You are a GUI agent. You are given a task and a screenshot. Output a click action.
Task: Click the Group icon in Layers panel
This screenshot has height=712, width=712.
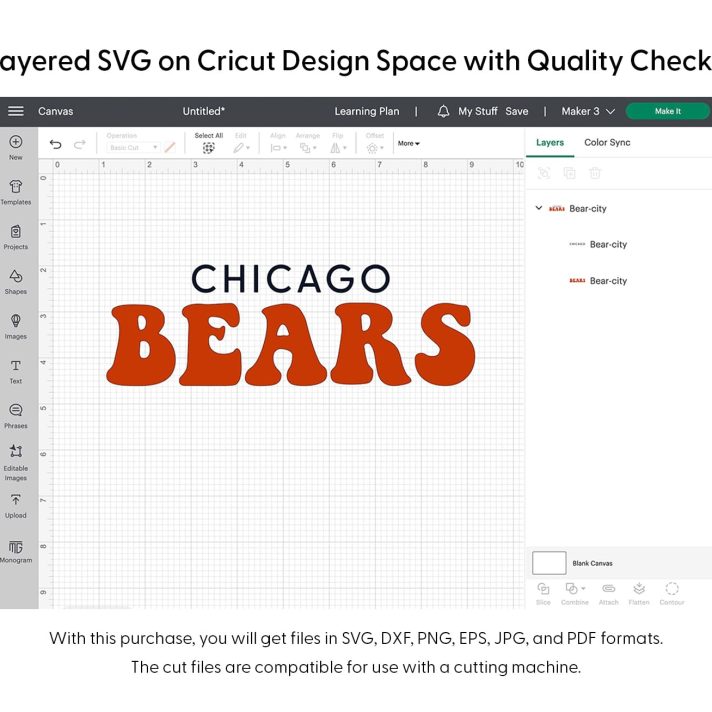tap(544, 173)
